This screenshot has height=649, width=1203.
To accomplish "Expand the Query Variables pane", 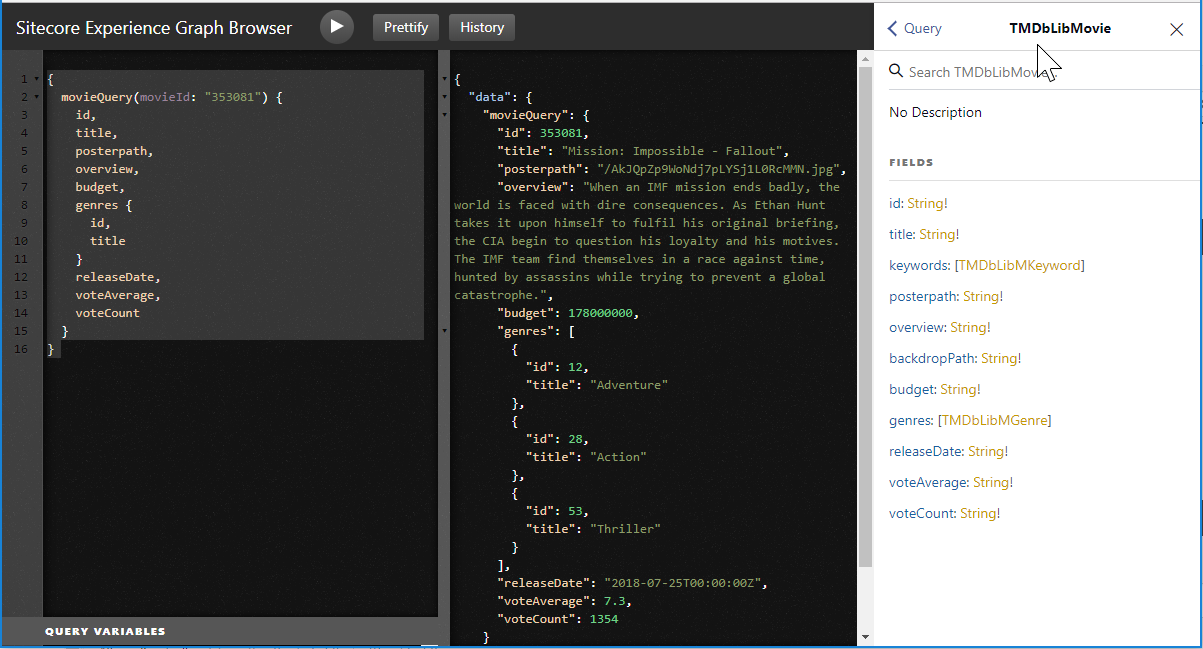I will click(105, 631).
